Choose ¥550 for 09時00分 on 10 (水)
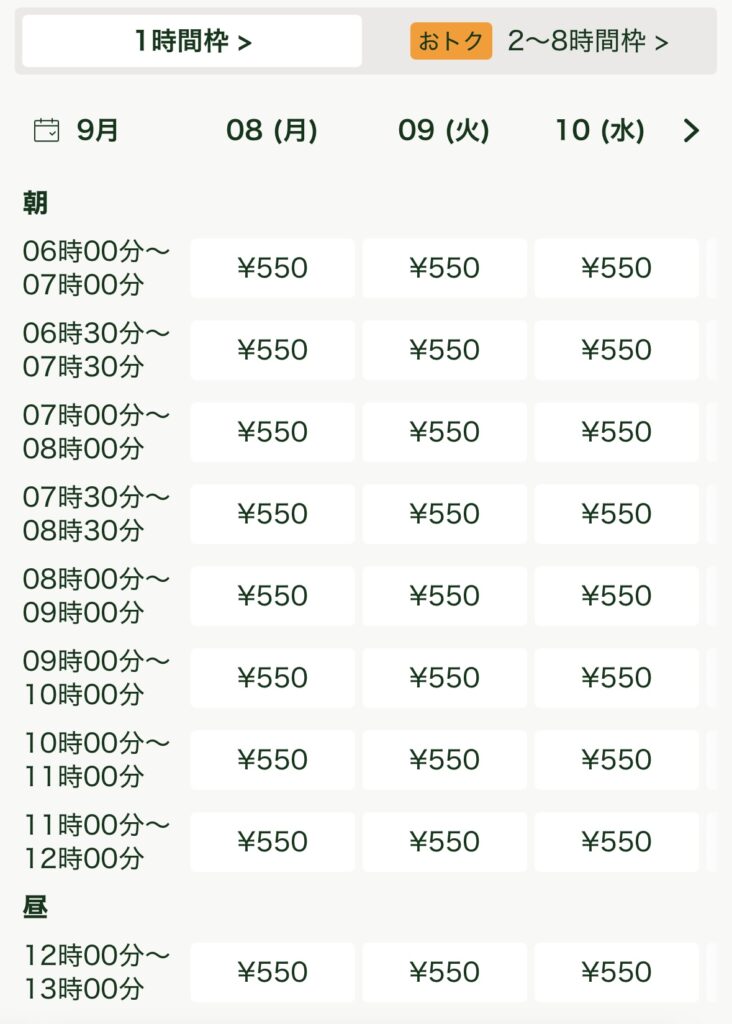 (616, 678)
